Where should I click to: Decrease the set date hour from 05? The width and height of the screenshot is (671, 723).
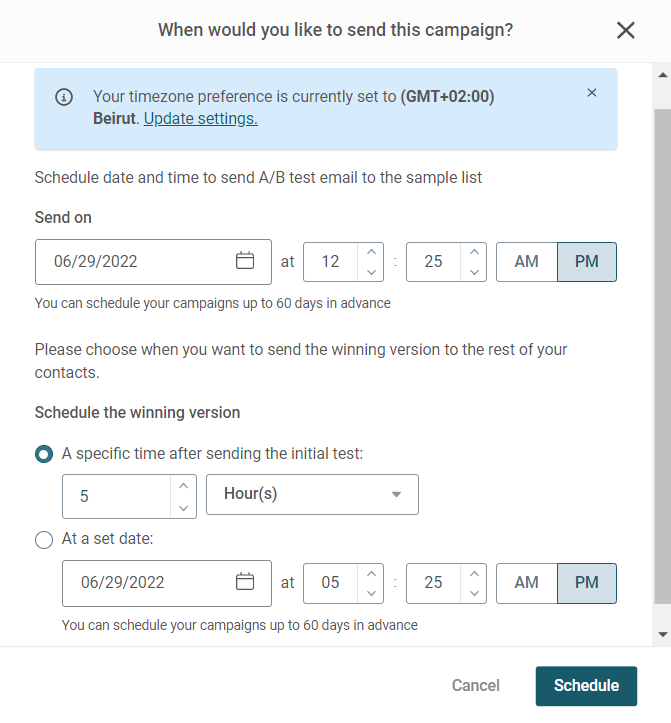pos(371,593)
